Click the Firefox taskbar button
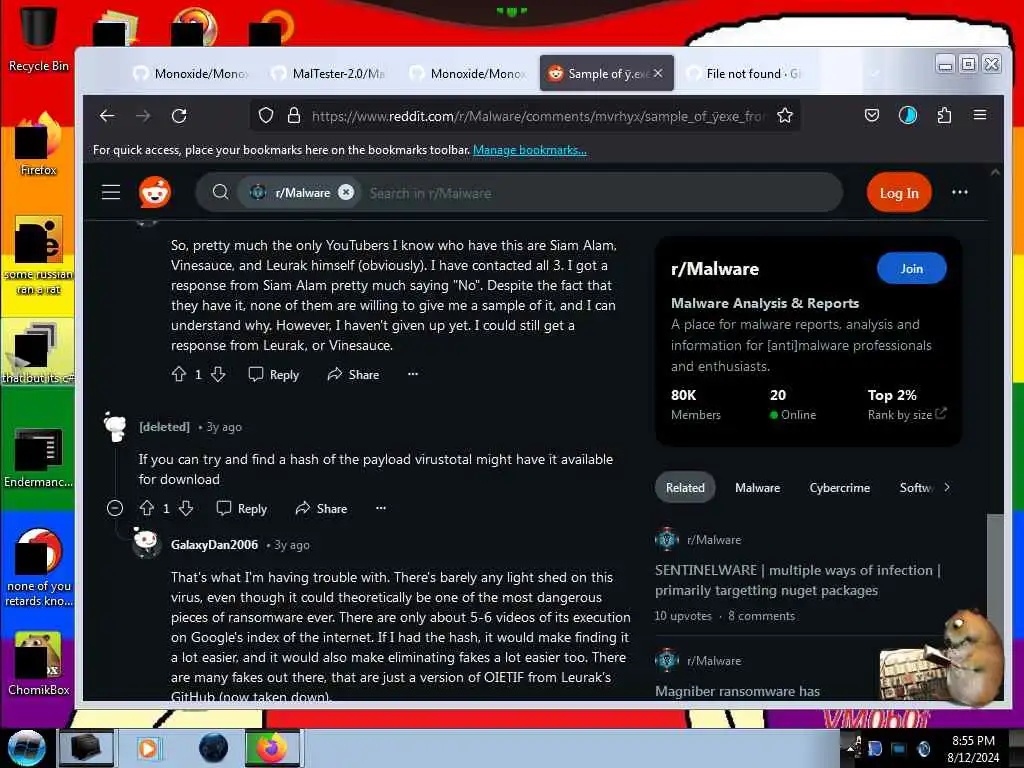Image resolution: width=1024 pixels, height=768 pixels. (x=272, y=748)
